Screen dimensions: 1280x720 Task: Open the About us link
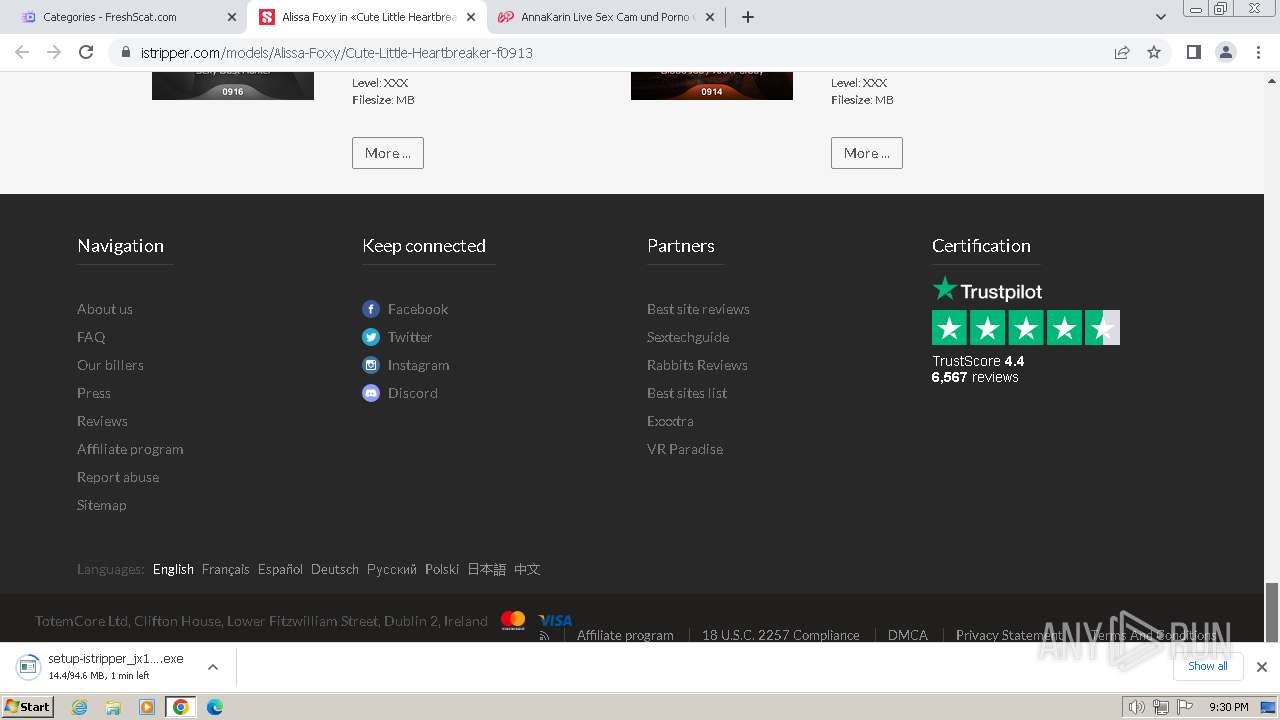105,309
